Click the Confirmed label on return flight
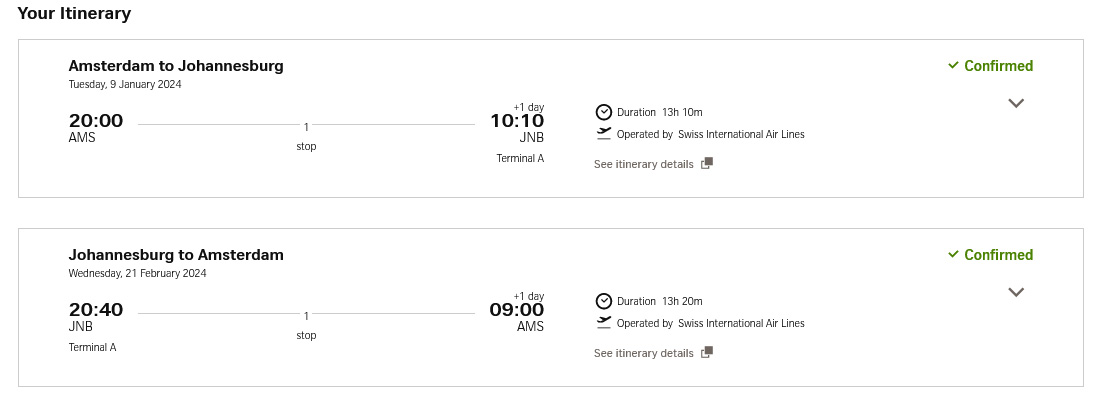Viewport: 1097px width, 403px height. pos(998,255)
